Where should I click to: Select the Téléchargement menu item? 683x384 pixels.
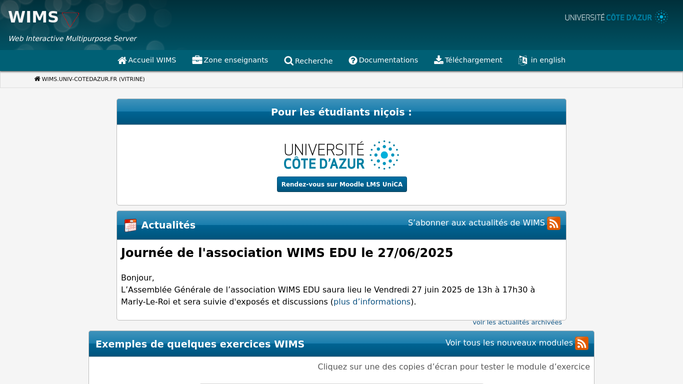pyautogui.click(x=468, y=60)
